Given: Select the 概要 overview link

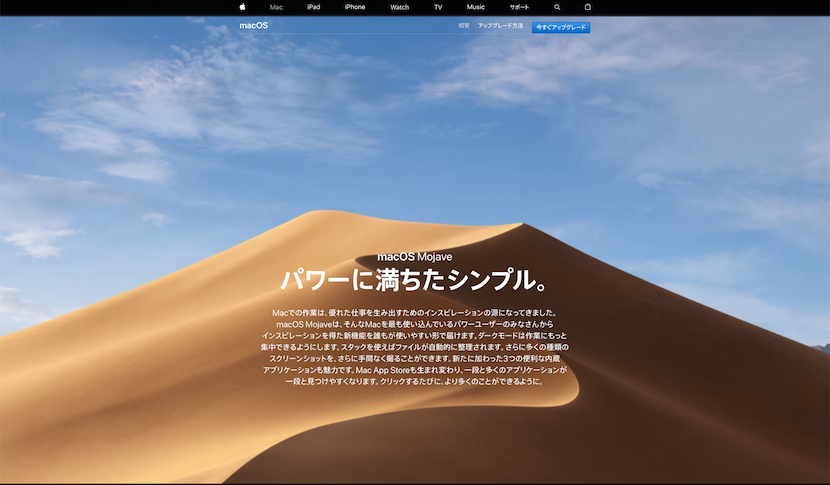Looking at the screenshot, I should (464, 25).
